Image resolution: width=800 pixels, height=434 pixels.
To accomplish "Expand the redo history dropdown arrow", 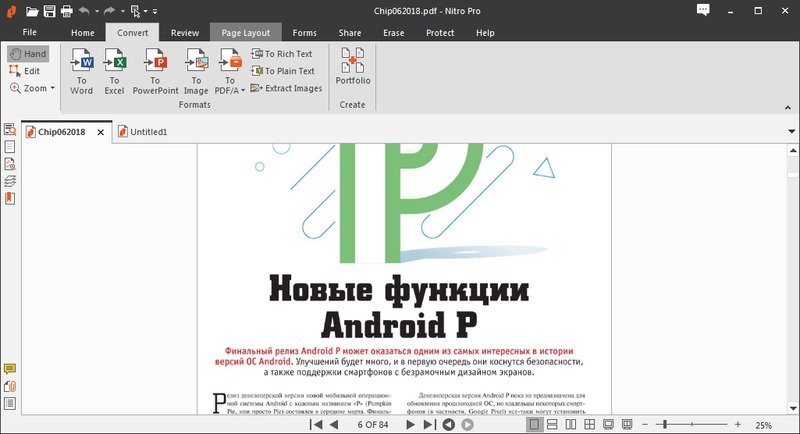I will [x=122, y=11].
